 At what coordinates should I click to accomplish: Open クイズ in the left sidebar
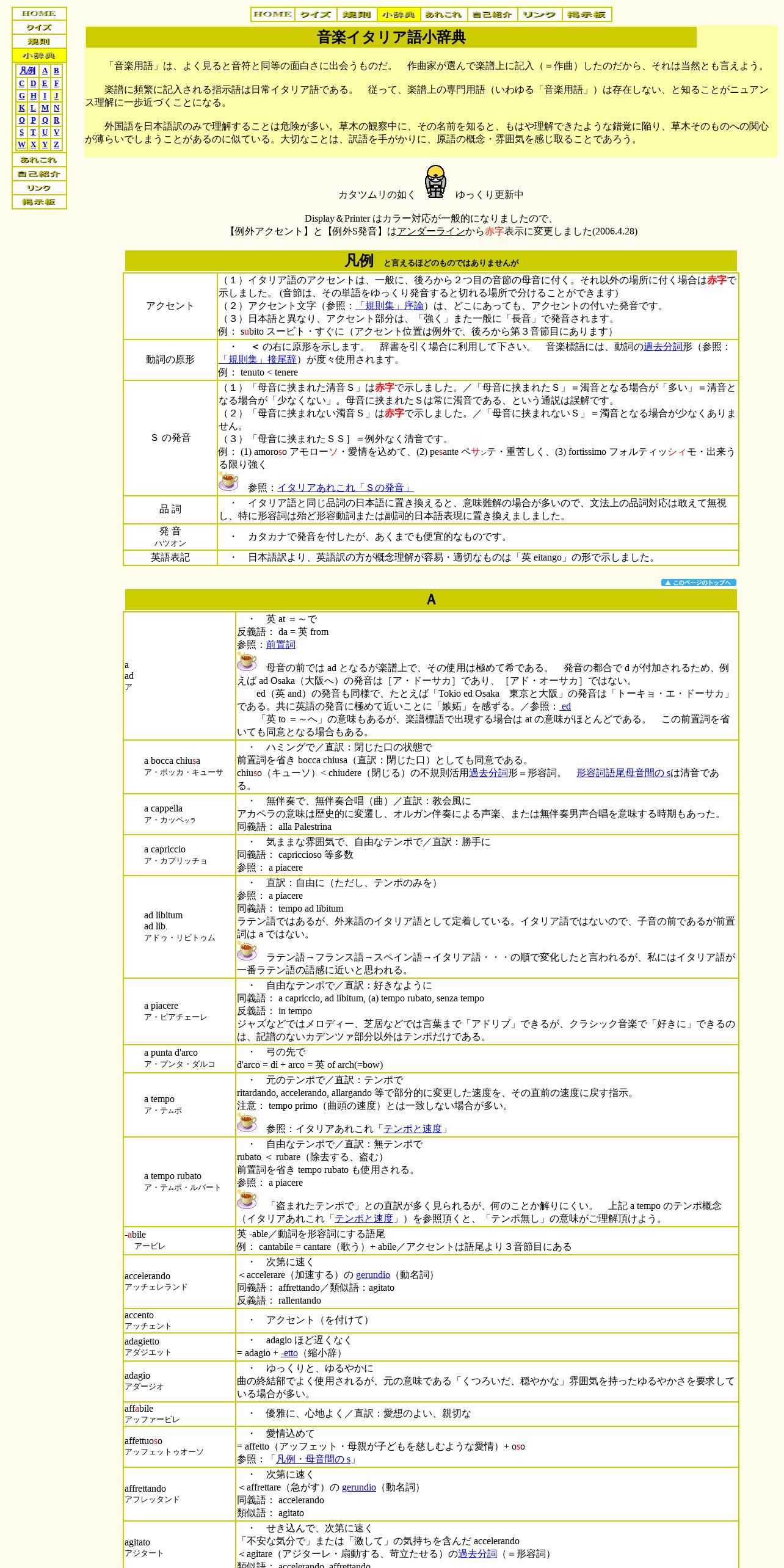[39, 27]
